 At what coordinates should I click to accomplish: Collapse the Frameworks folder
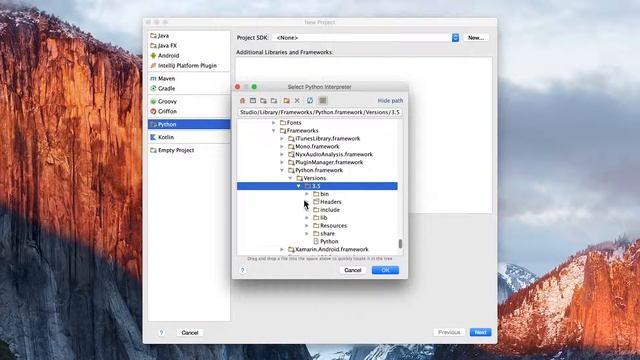[x=274, y=131]
